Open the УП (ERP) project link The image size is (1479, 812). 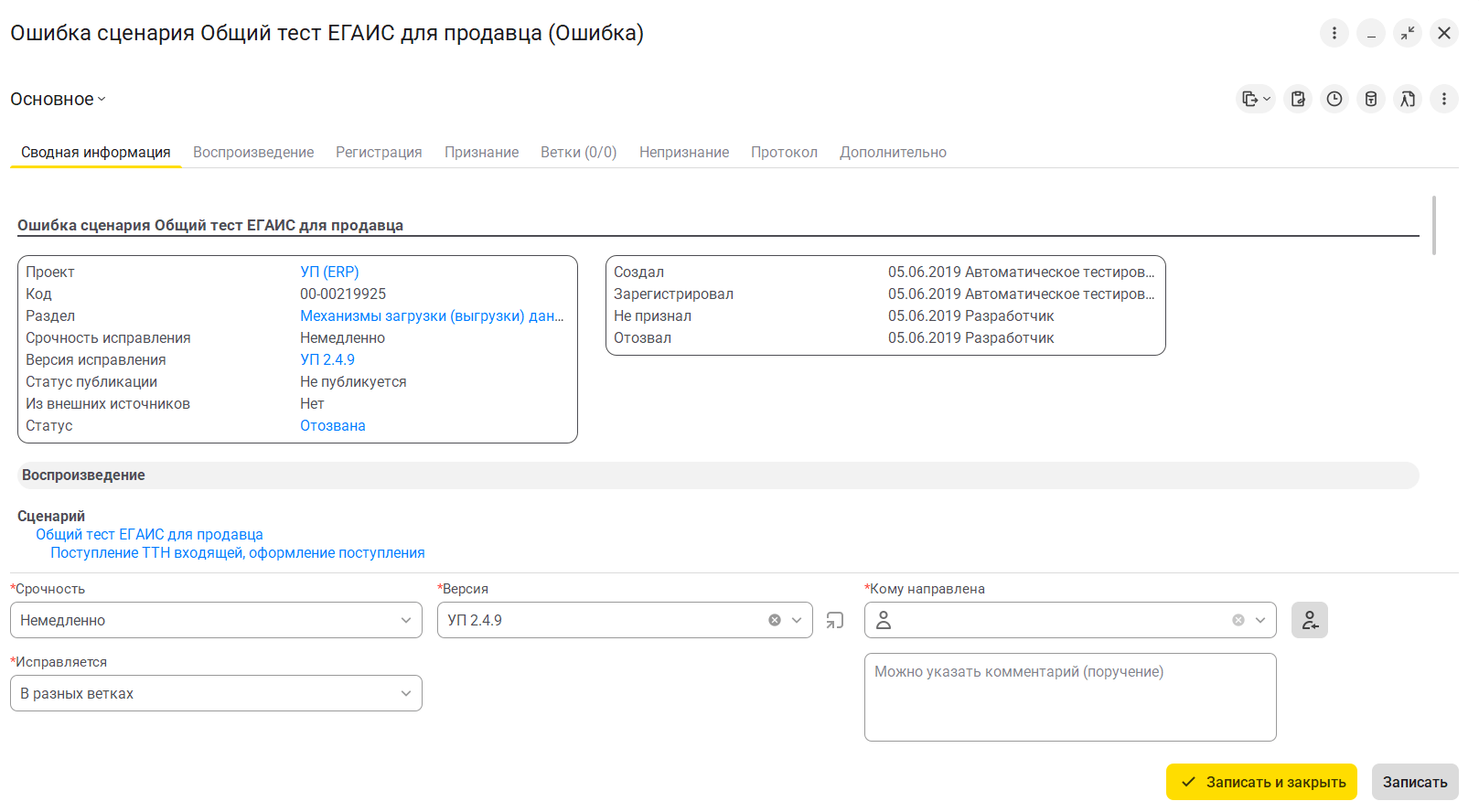coord(329,272)
